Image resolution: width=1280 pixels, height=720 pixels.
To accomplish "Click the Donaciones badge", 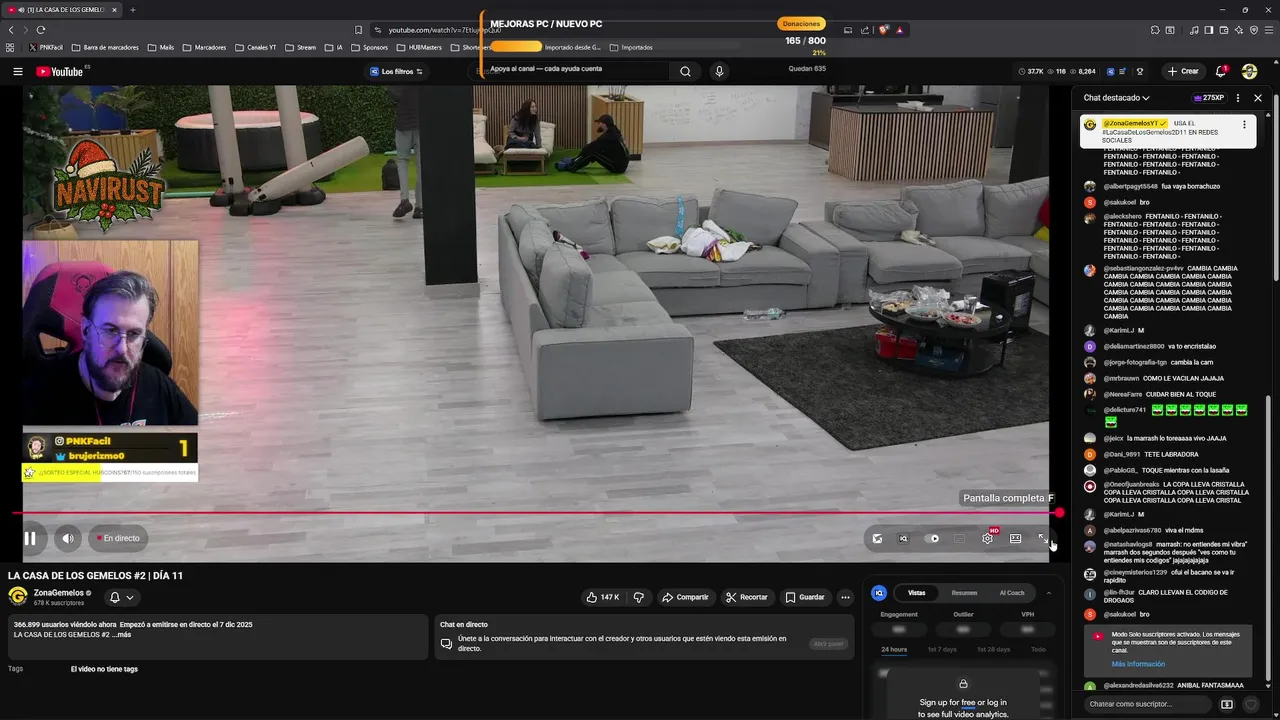I will point(801,23).
